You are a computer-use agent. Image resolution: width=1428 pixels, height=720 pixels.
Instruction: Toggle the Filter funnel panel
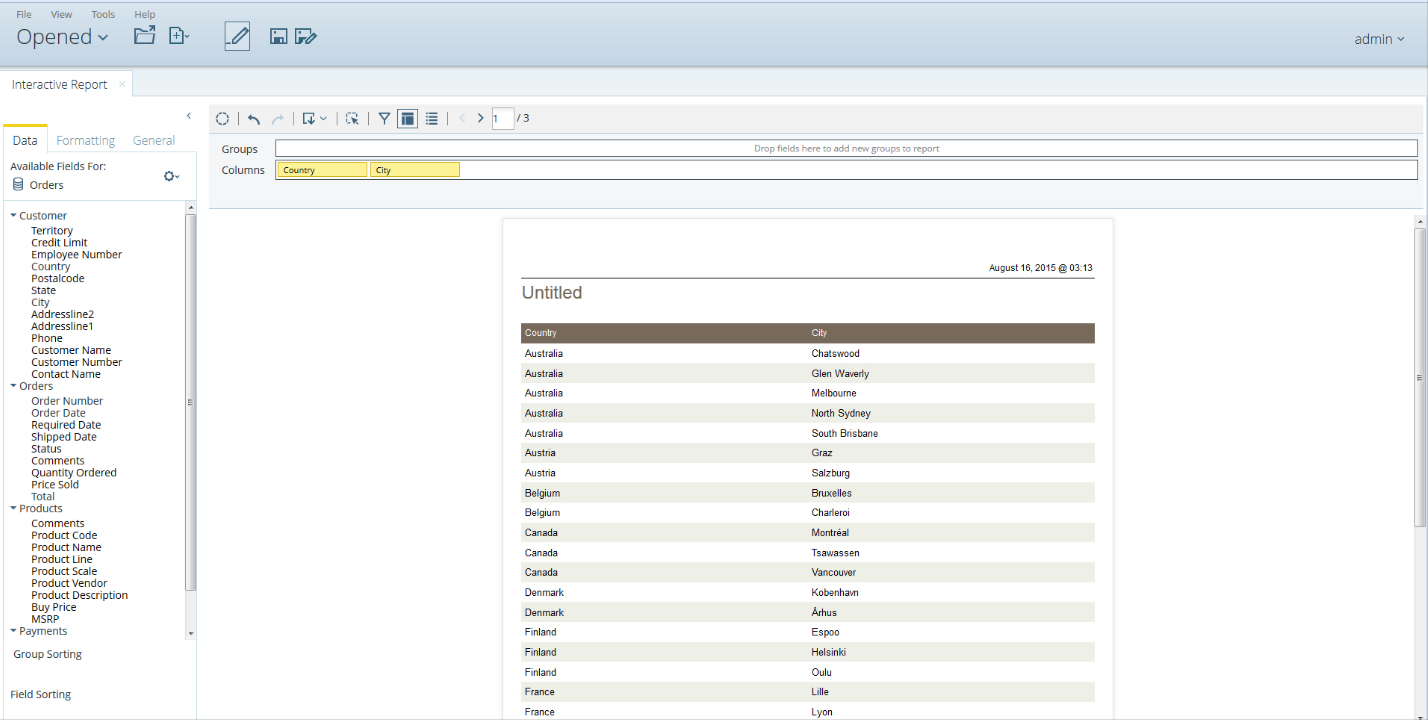(384, 119)
